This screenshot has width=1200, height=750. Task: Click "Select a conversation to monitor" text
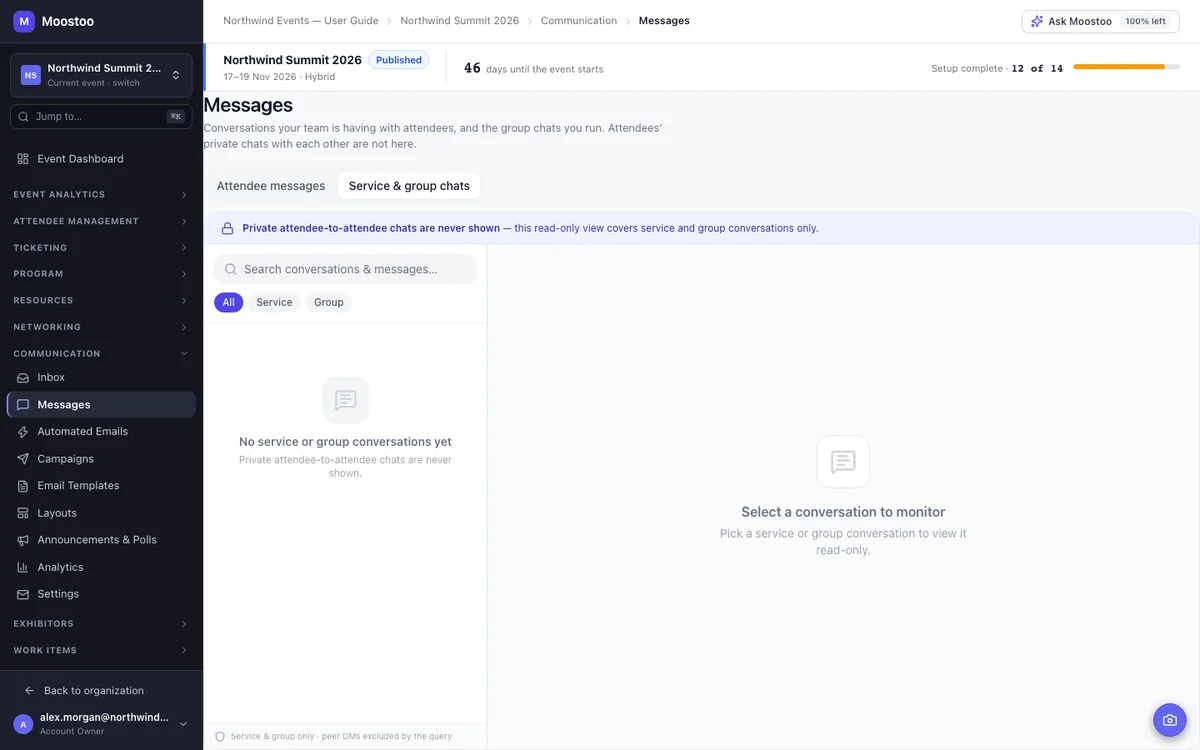pos(843,512)
